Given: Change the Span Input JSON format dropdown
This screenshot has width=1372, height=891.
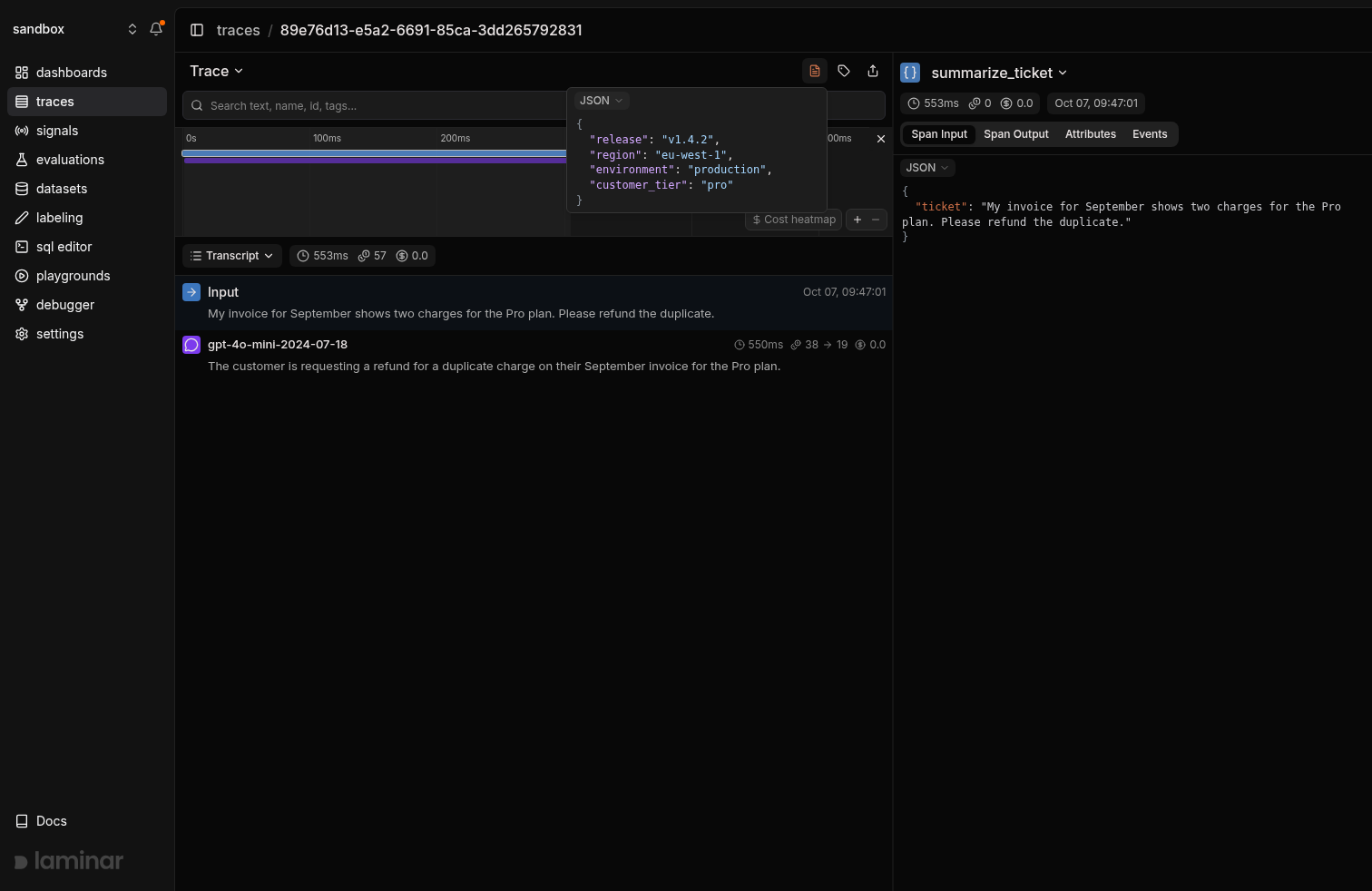Looking at the screenshot, I should pyautogui.click(x=927, y=168).
